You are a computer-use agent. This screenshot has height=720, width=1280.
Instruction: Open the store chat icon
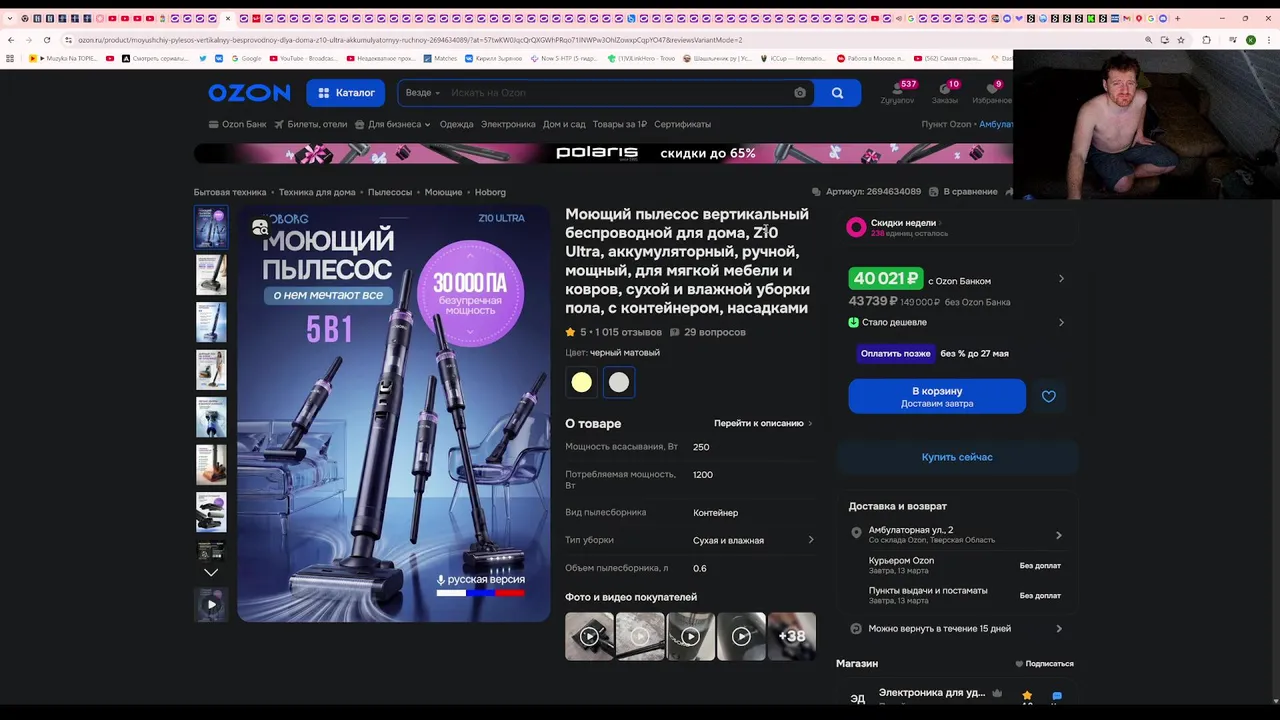tap(1057, 696)
